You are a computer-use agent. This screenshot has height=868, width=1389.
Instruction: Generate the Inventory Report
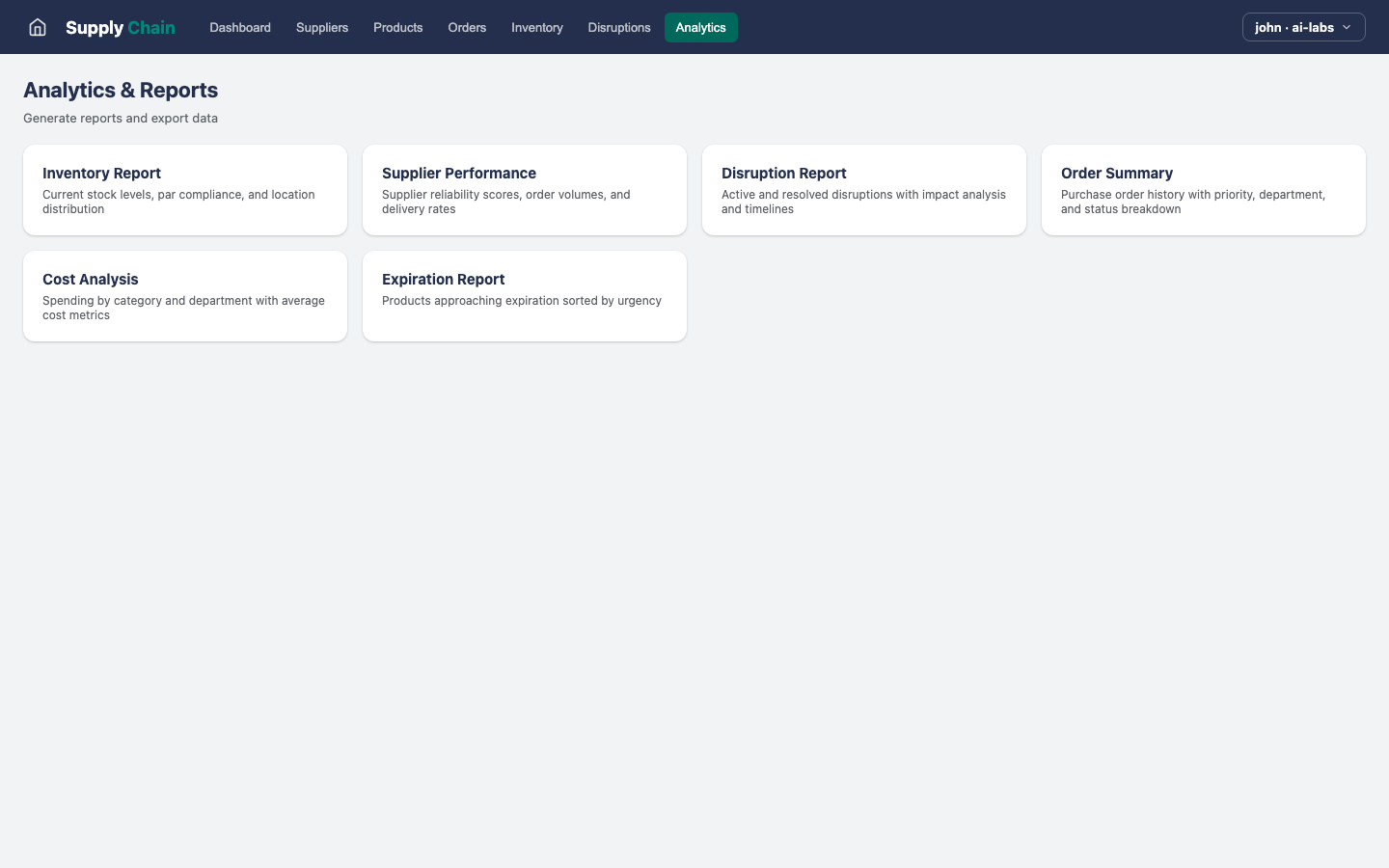[184, 189]
